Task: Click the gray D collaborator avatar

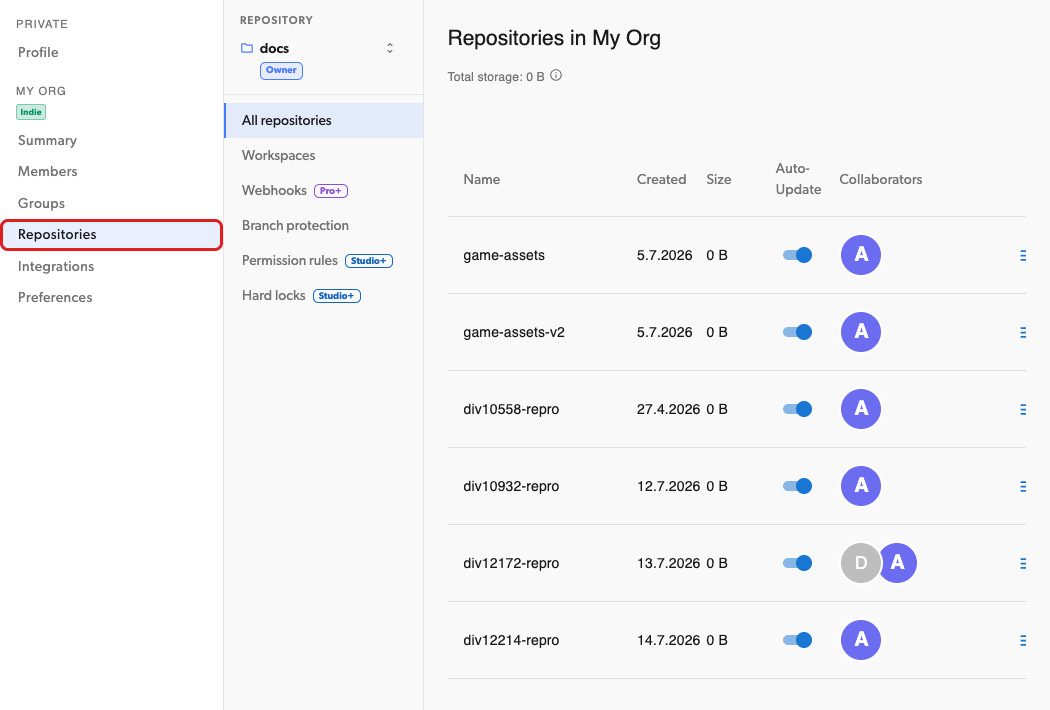Action: tap(860, 563)
